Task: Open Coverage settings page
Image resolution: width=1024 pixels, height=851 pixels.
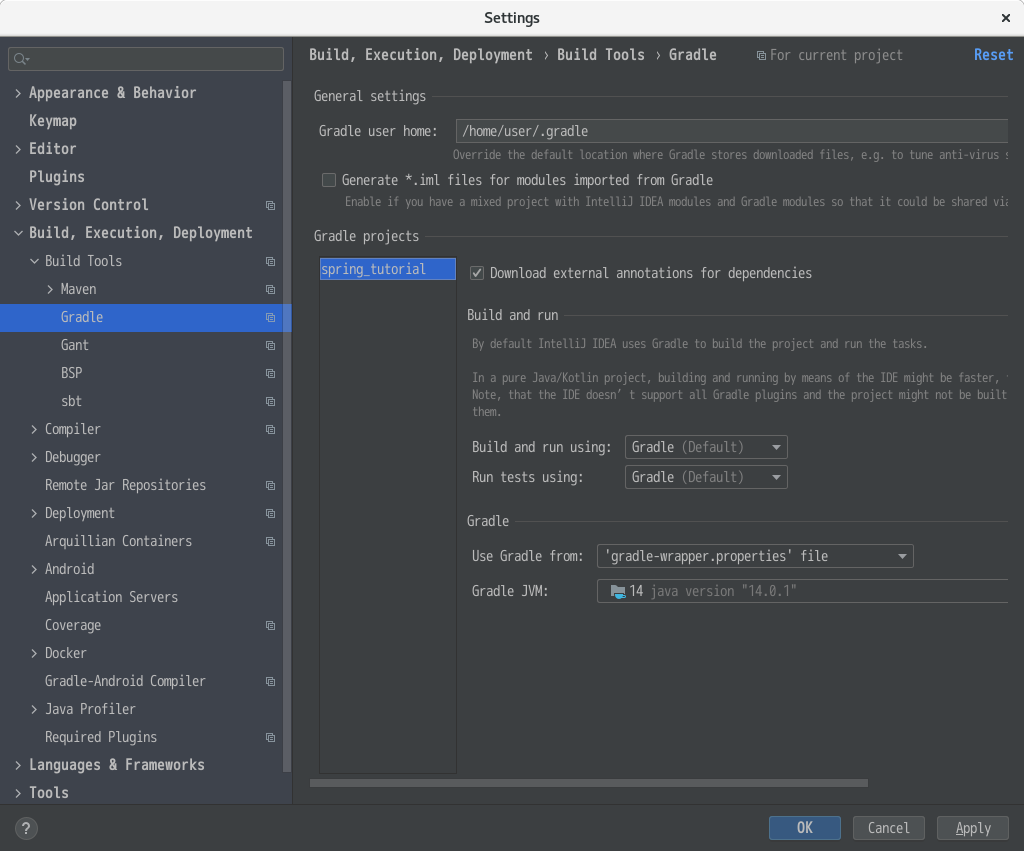Action: [x=72, y=625]
